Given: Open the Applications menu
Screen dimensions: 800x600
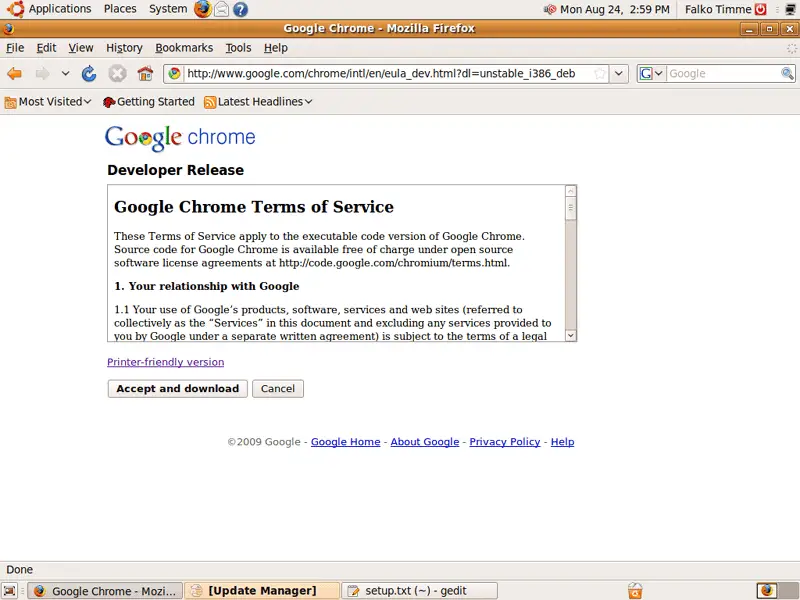Looking at the screenshot, I should pyautogui.click(x=60, y=9).
